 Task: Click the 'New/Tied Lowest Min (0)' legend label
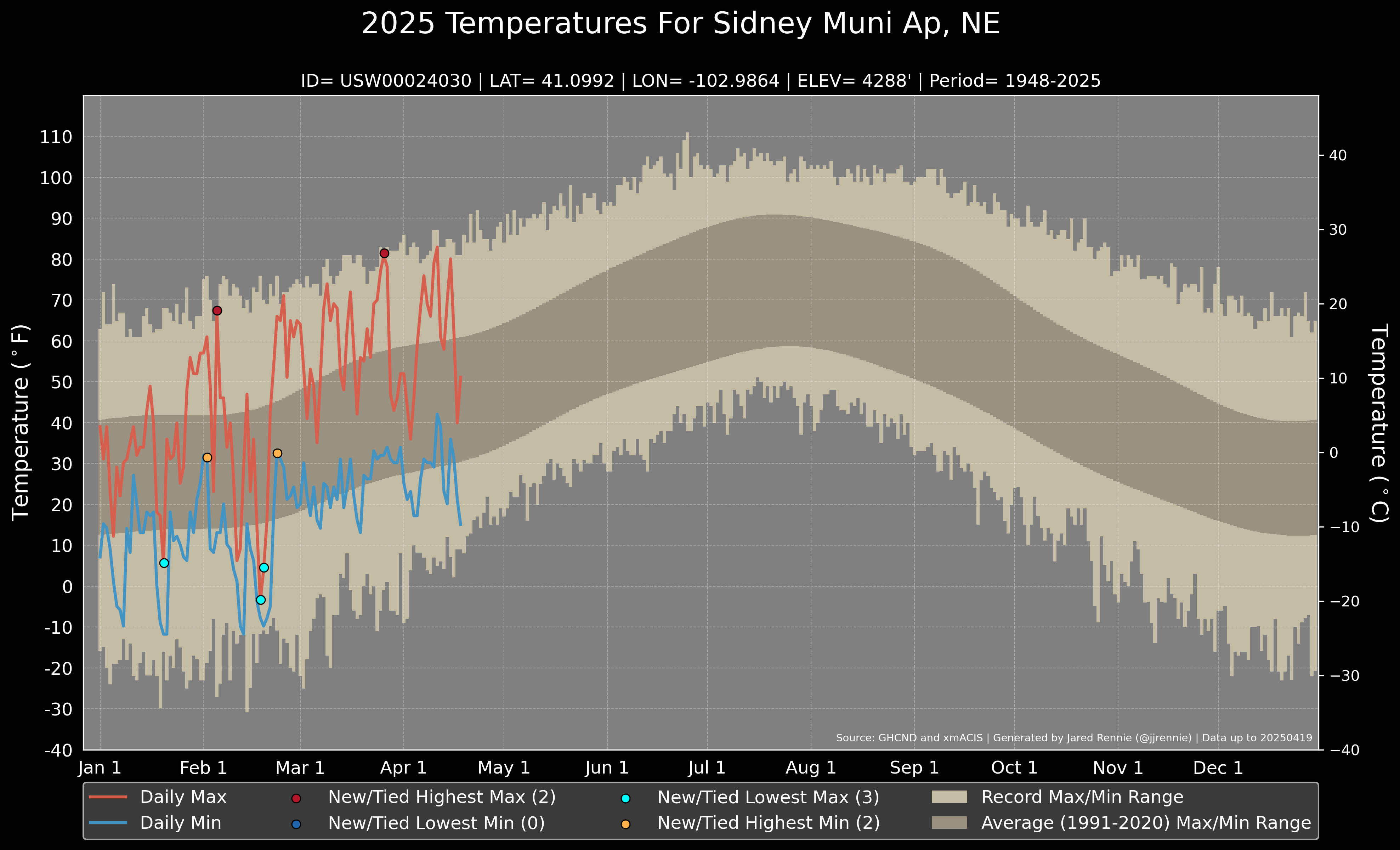(x=436, y=823)
